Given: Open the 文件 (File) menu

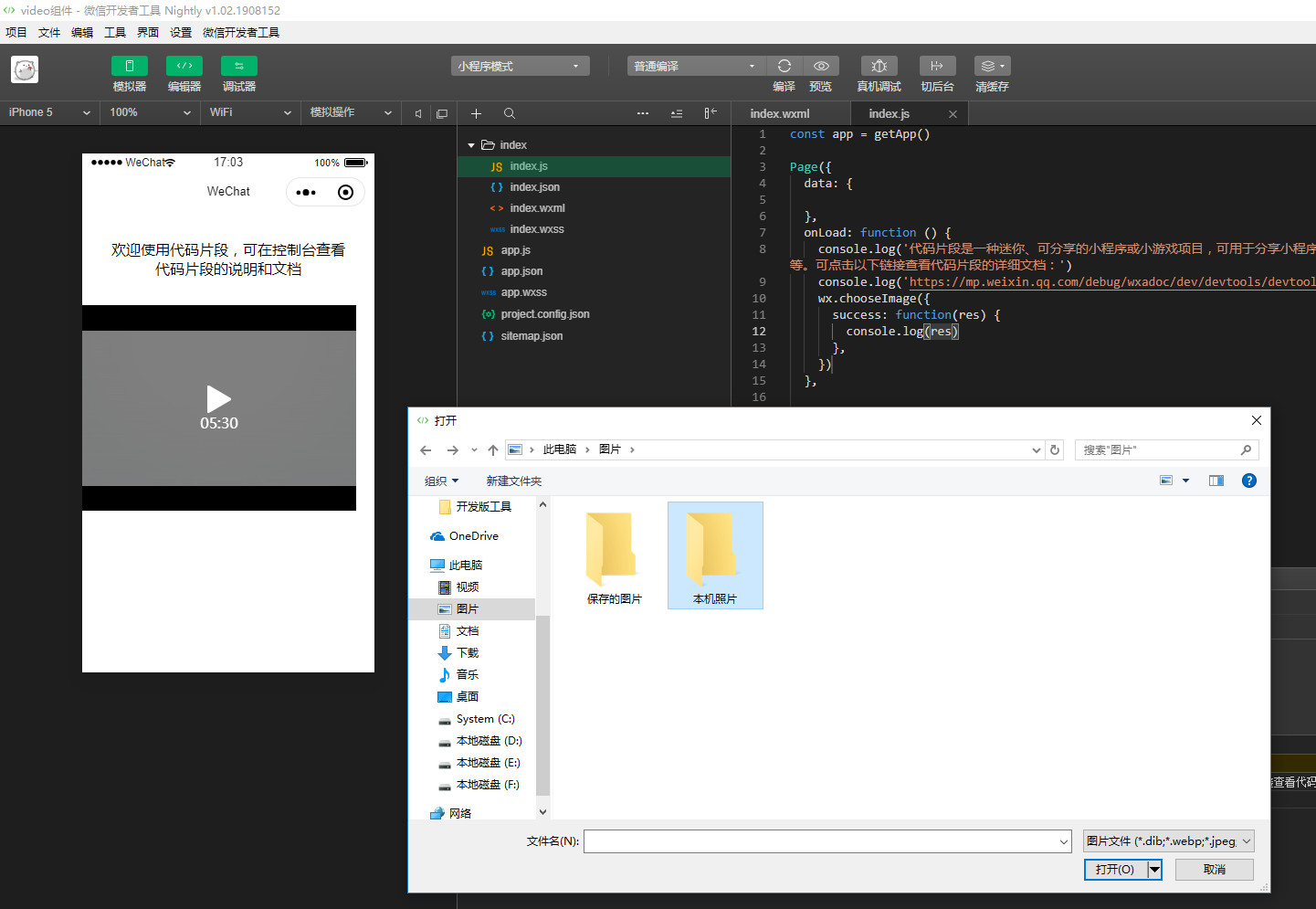Looking at the screenshot, I should coord(49,32).
